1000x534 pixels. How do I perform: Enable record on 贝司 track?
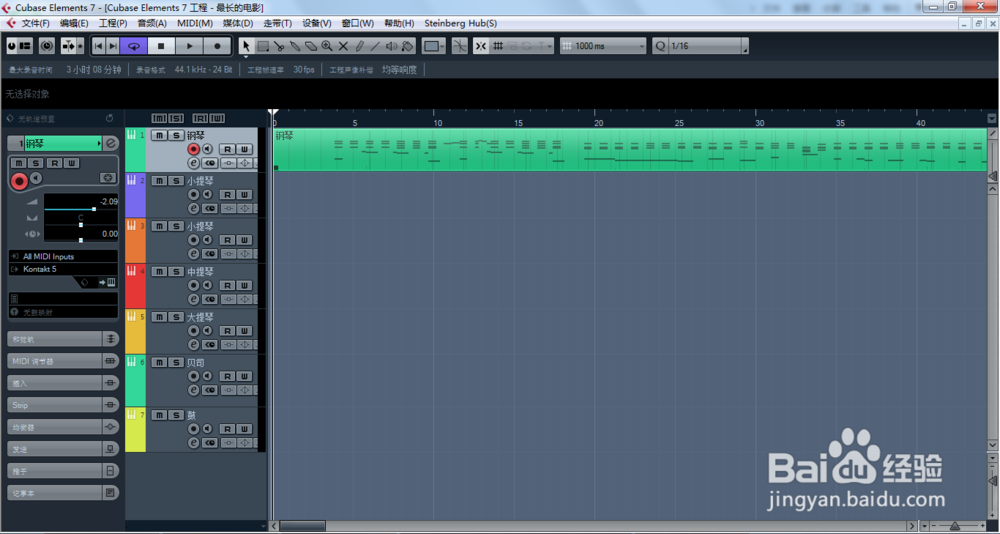tap(193, 376)
